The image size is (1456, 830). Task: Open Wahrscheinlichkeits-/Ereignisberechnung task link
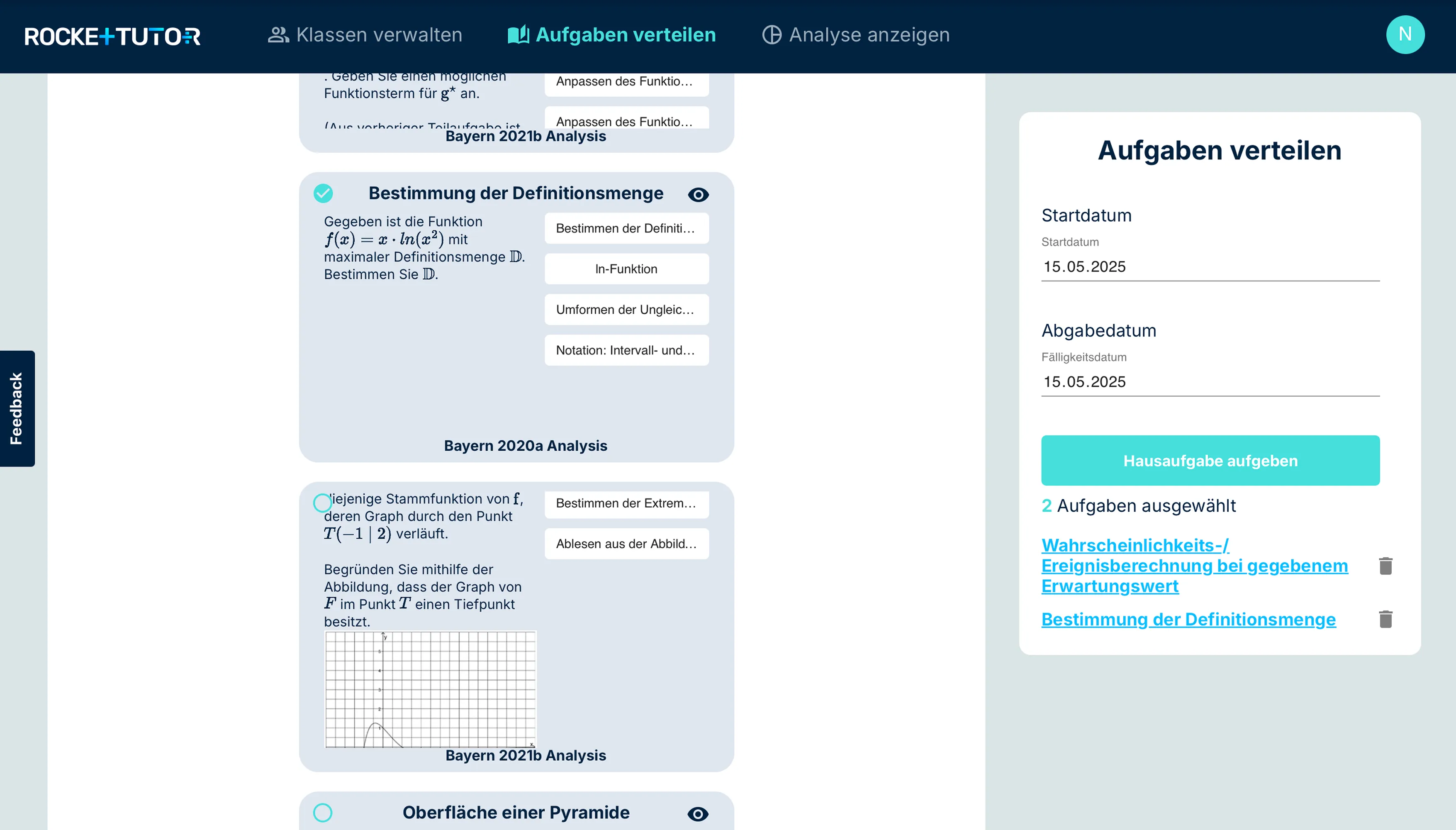pos(1194,566)
